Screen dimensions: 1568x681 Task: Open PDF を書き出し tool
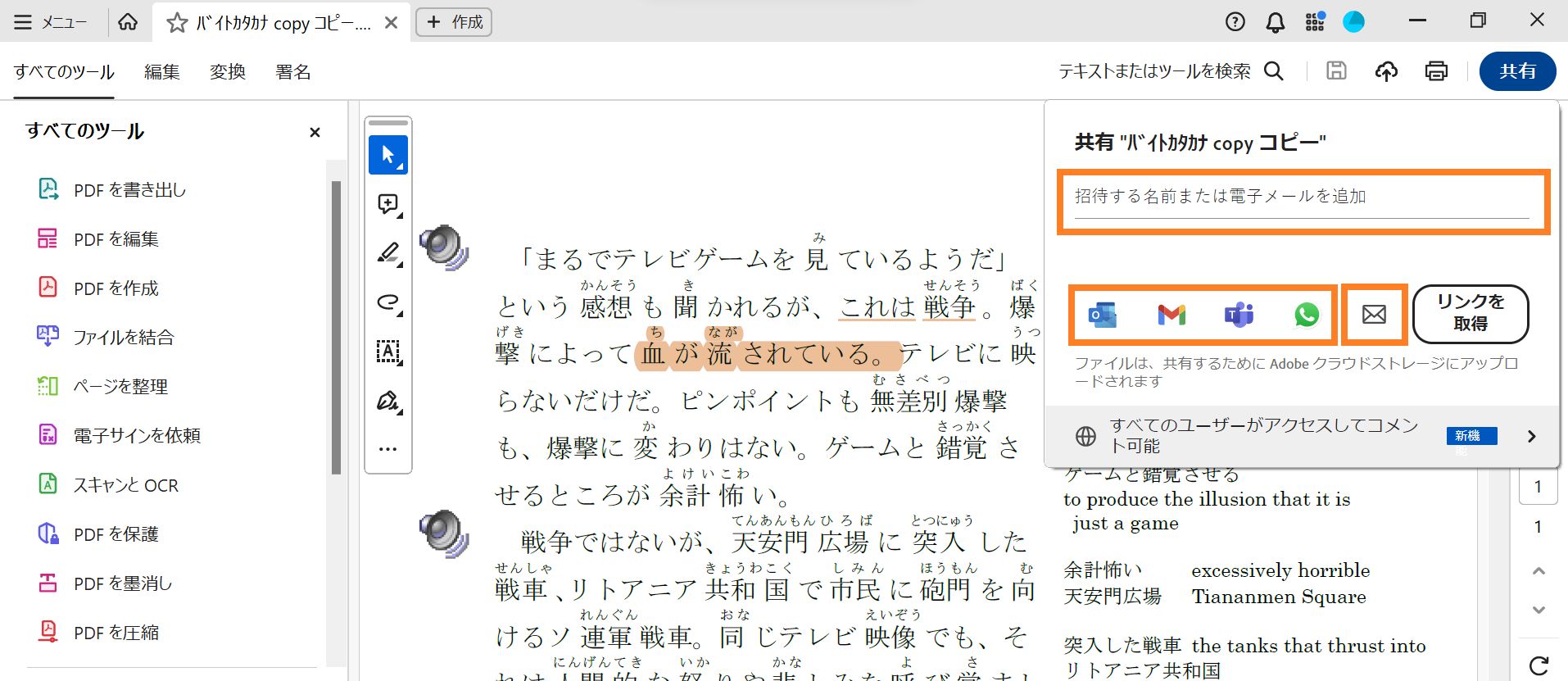pyautogui.click(x=112, y=190)
